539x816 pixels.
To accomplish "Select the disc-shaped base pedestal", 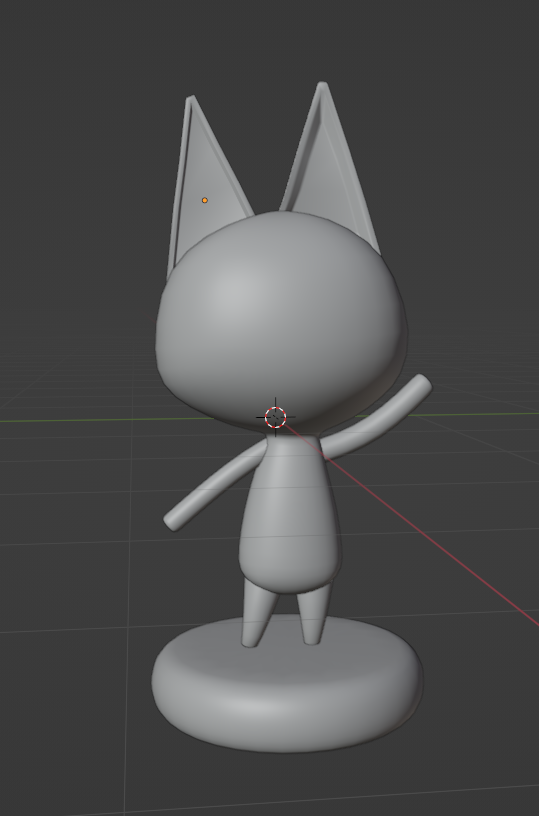I will point(287,684).
